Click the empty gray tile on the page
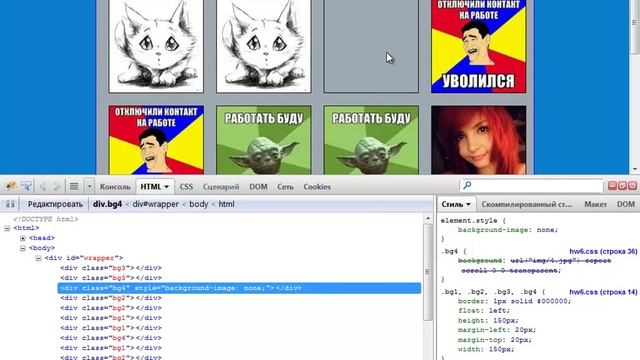This screenshot has width=640, height=360. 371,46
